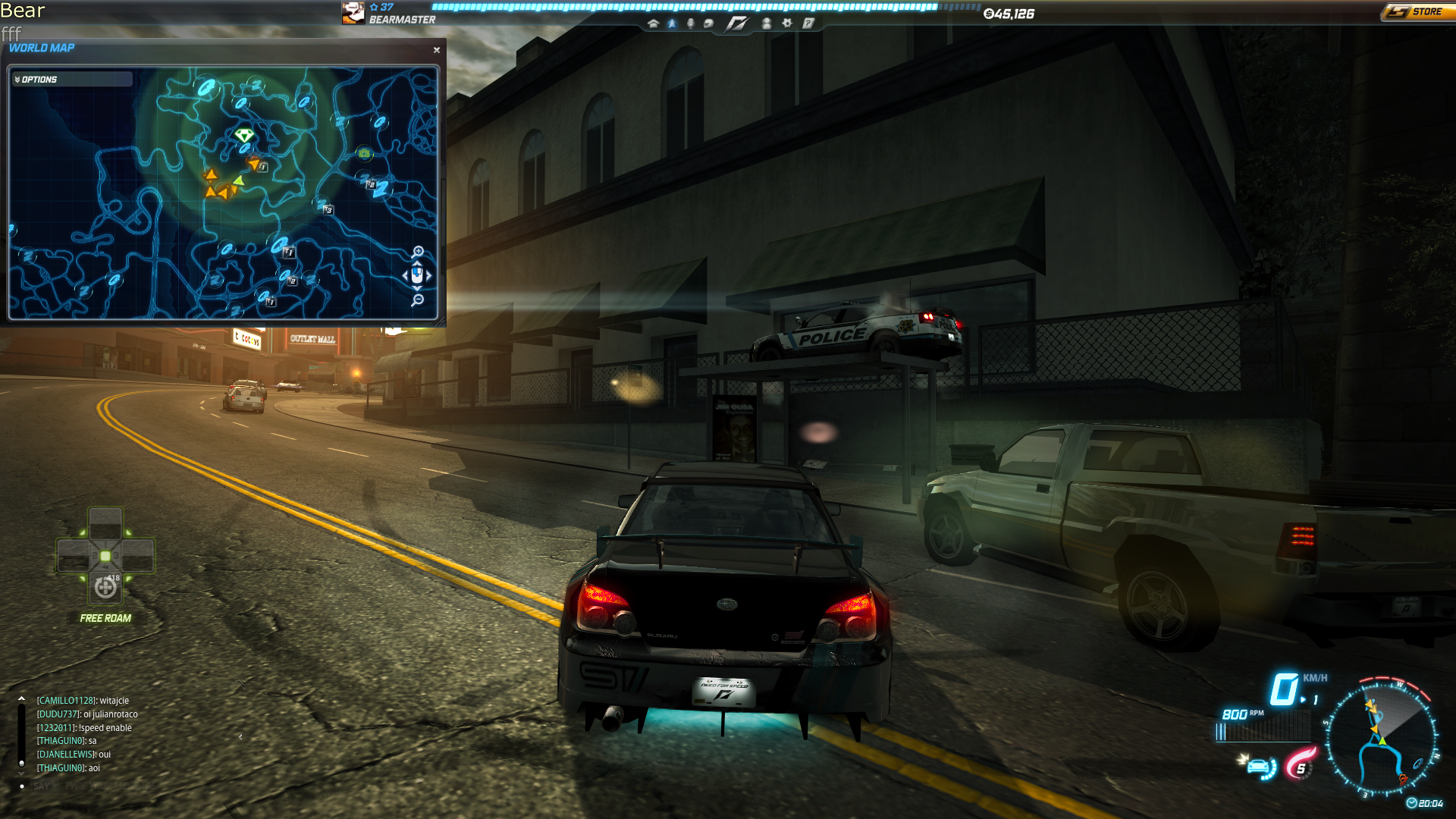
Task: Click the FREE ROAM label
Action: [x=105, y=618]
